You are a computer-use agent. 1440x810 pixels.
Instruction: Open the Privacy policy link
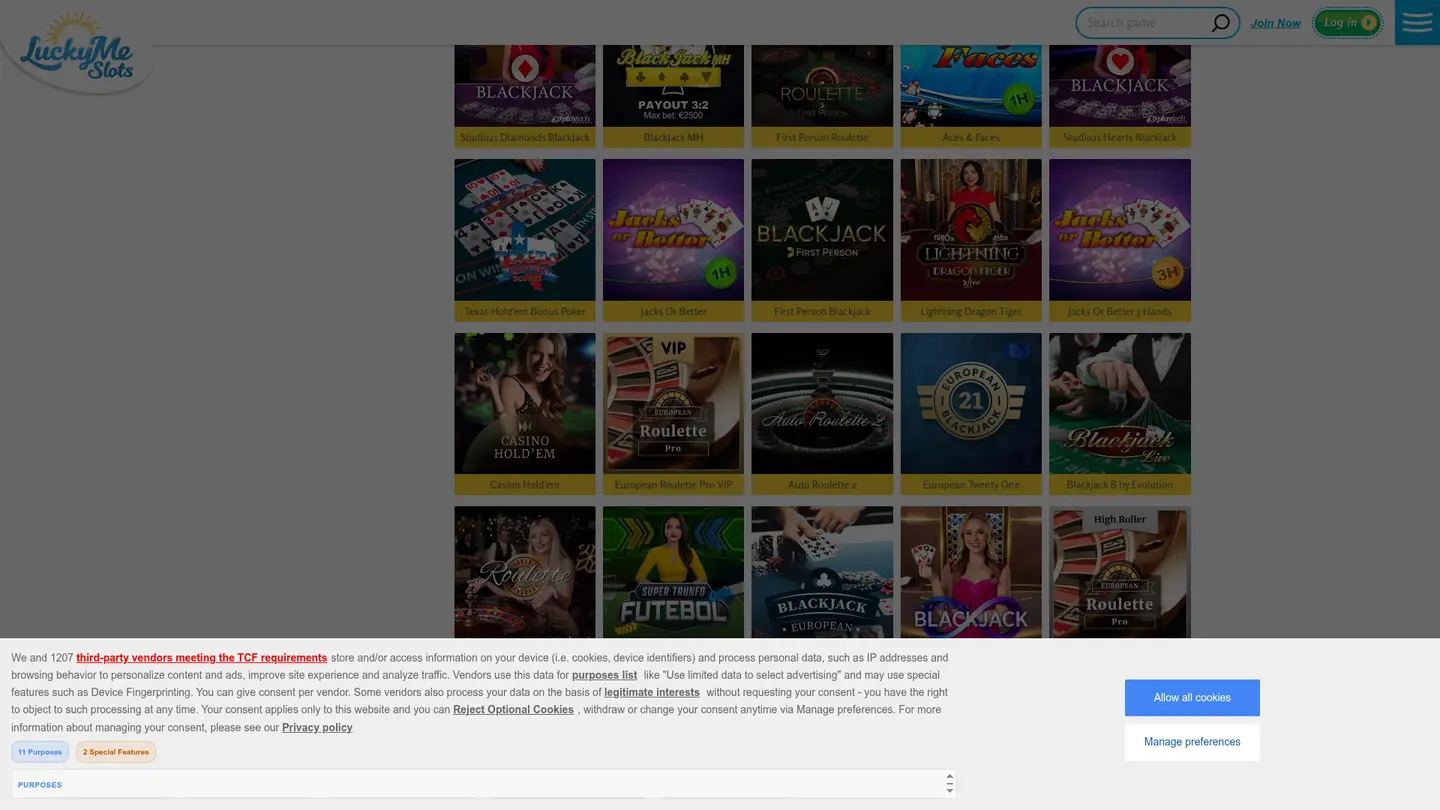(x=317, y=728)
